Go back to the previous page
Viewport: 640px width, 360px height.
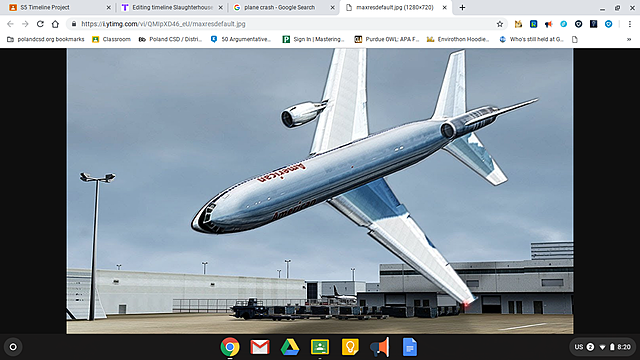tap(10, 24)
